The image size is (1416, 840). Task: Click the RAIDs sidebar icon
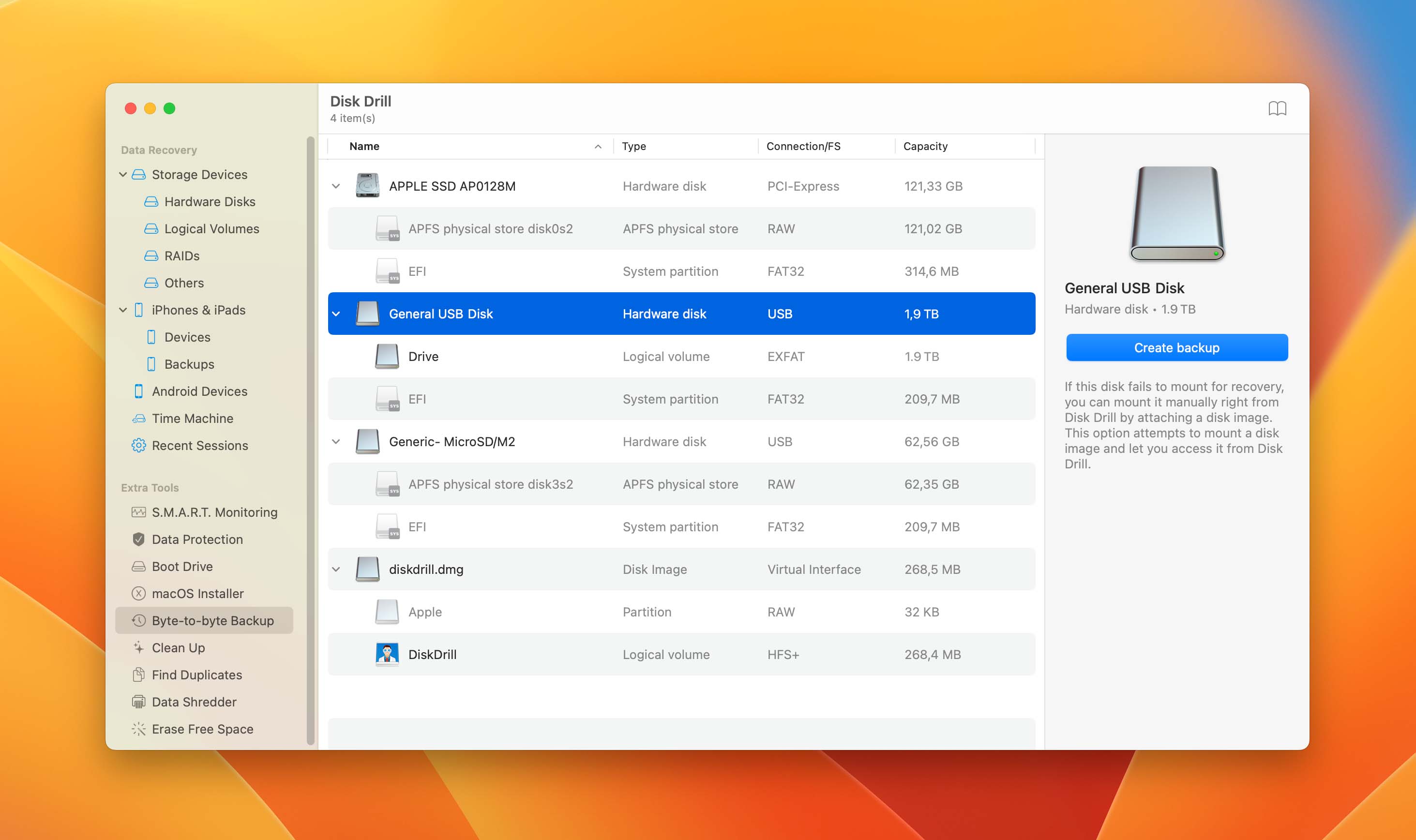pyautogui.click(x=151, y=256)
